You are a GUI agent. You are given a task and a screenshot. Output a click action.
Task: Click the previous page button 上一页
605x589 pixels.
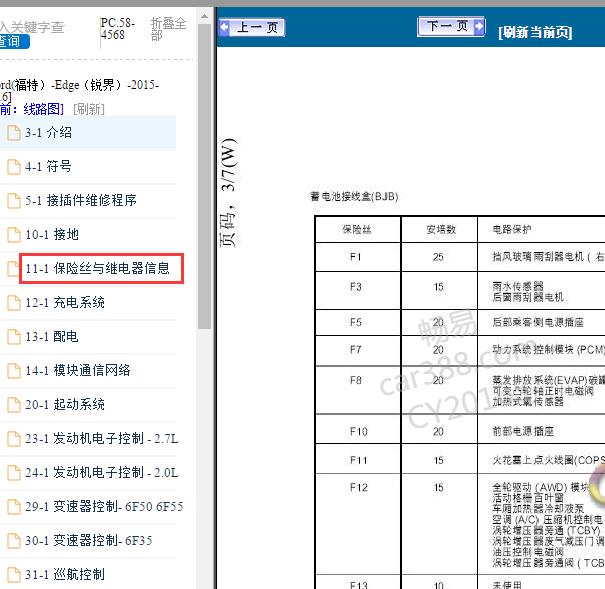[252, 27]
